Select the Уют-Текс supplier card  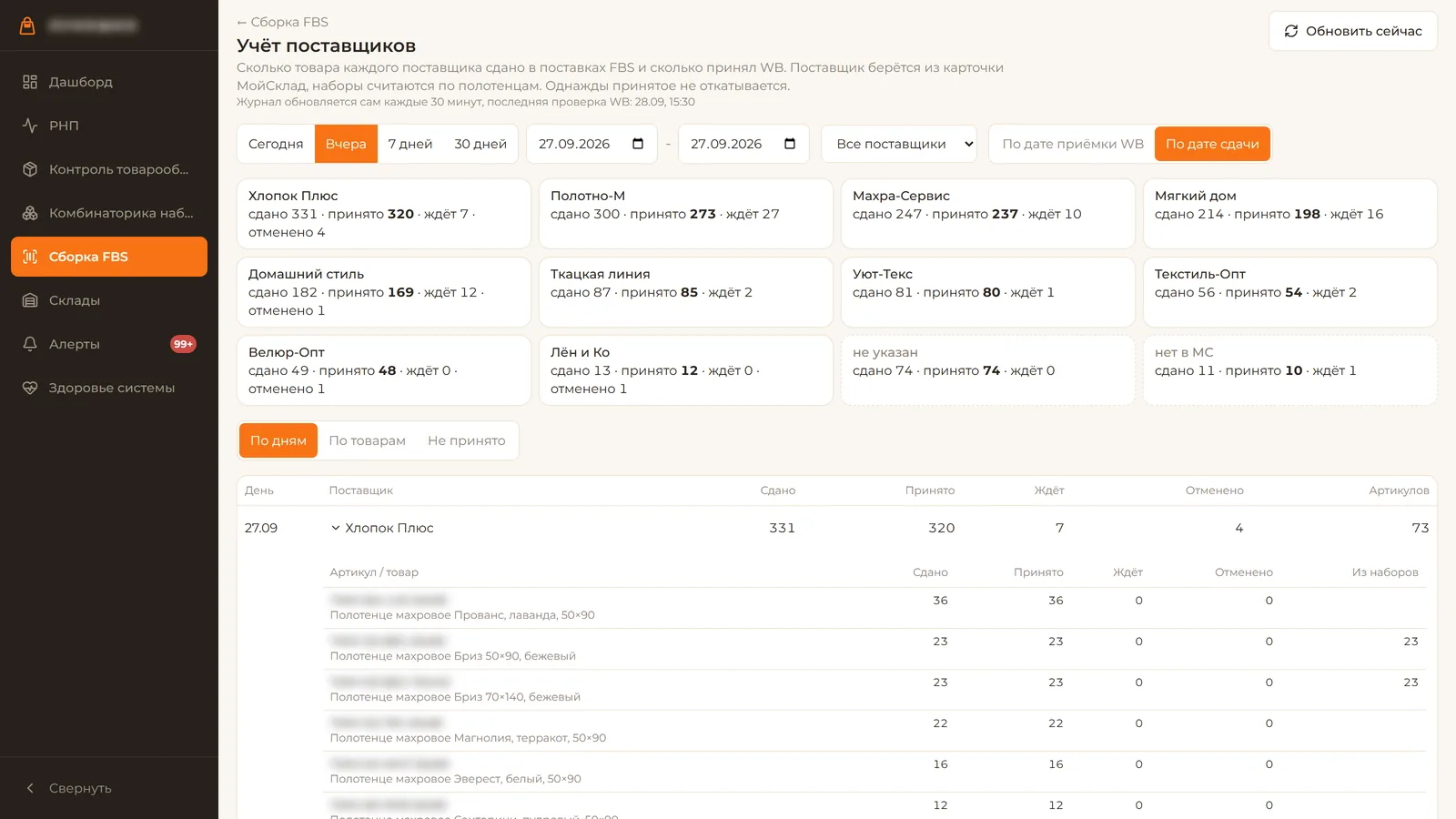[988, 292]
